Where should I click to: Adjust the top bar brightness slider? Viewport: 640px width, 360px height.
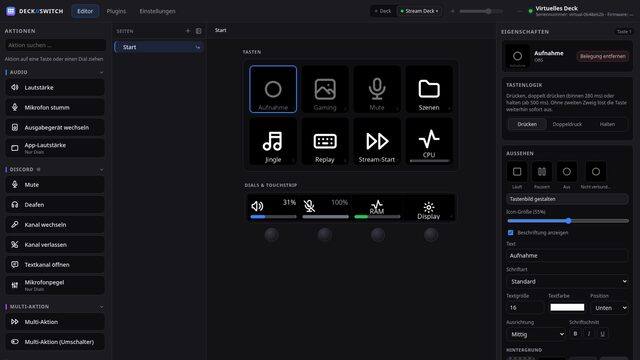pyautogui.click(x=481, y=11)
